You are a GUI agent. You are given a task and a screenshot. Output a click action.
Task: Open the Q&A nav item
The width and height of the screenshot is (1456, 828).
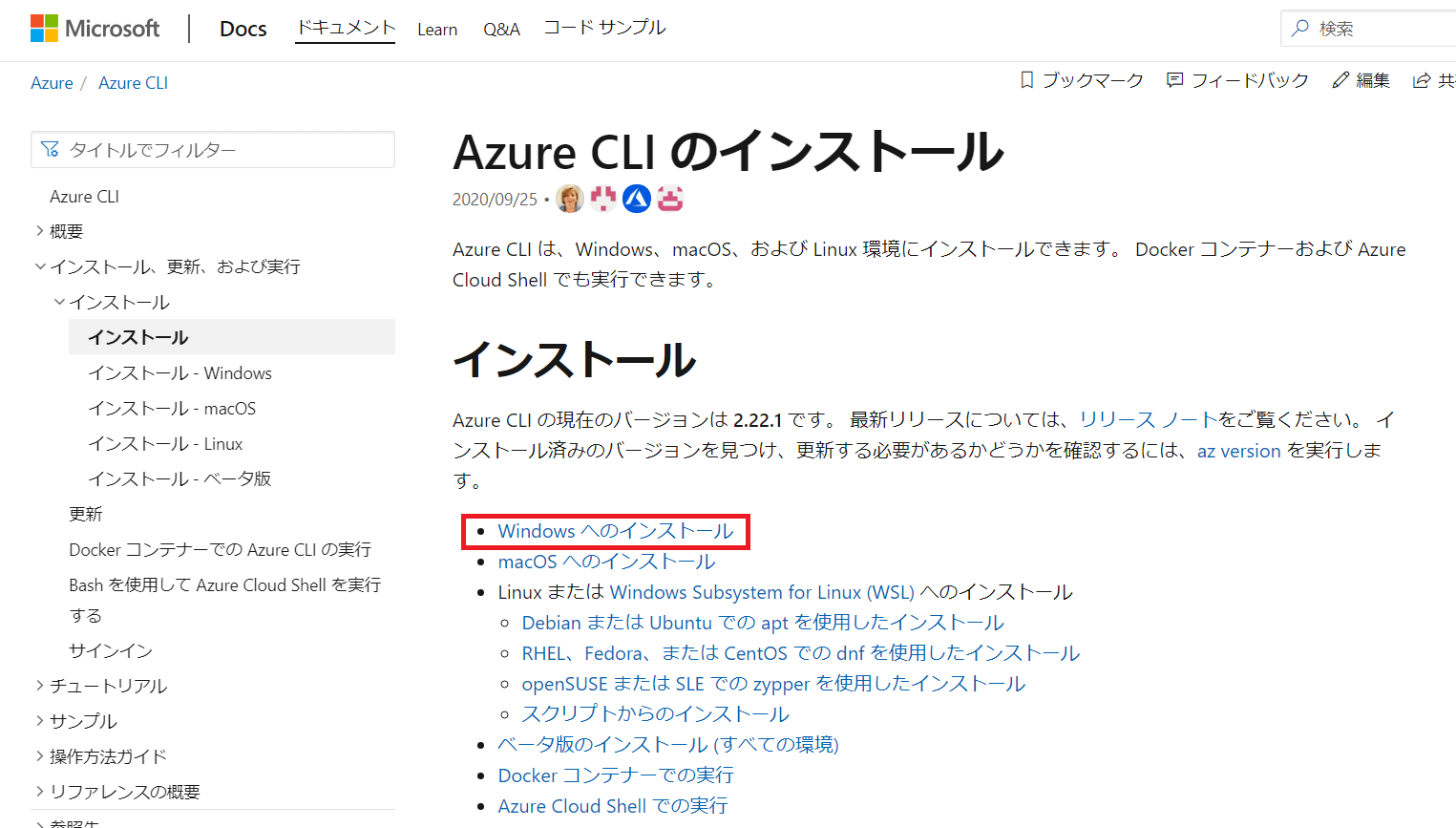pyautogui.click(x=502, y=30)
